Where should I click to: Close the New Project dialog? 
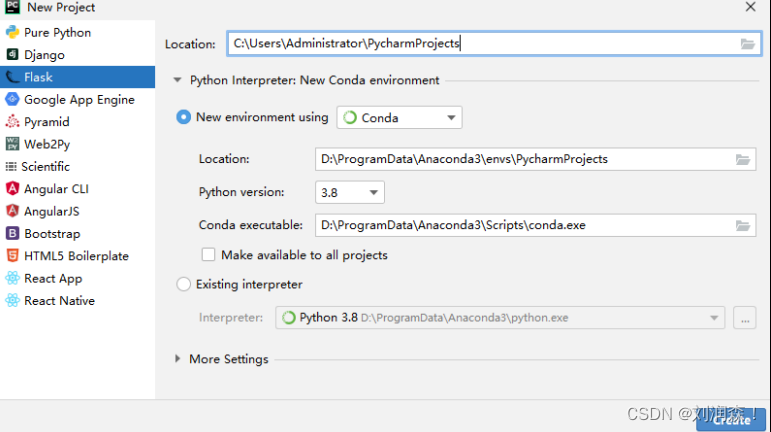(750, 7)
